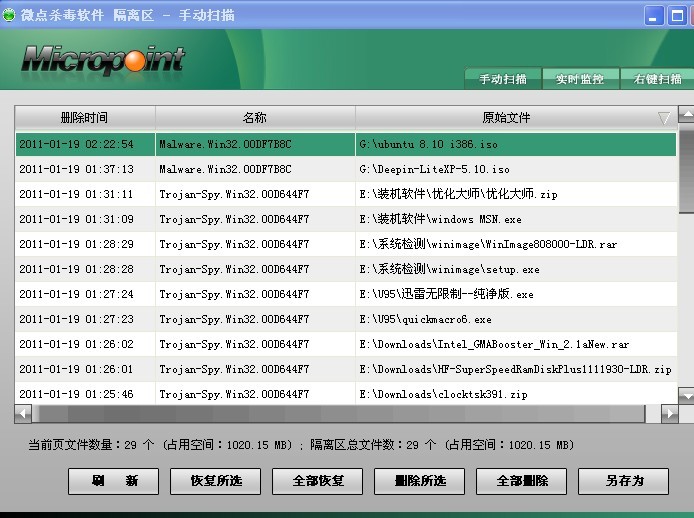Click the 当前页文件数量 status text
Screen dimensions: 694x518
pos(160,445)
